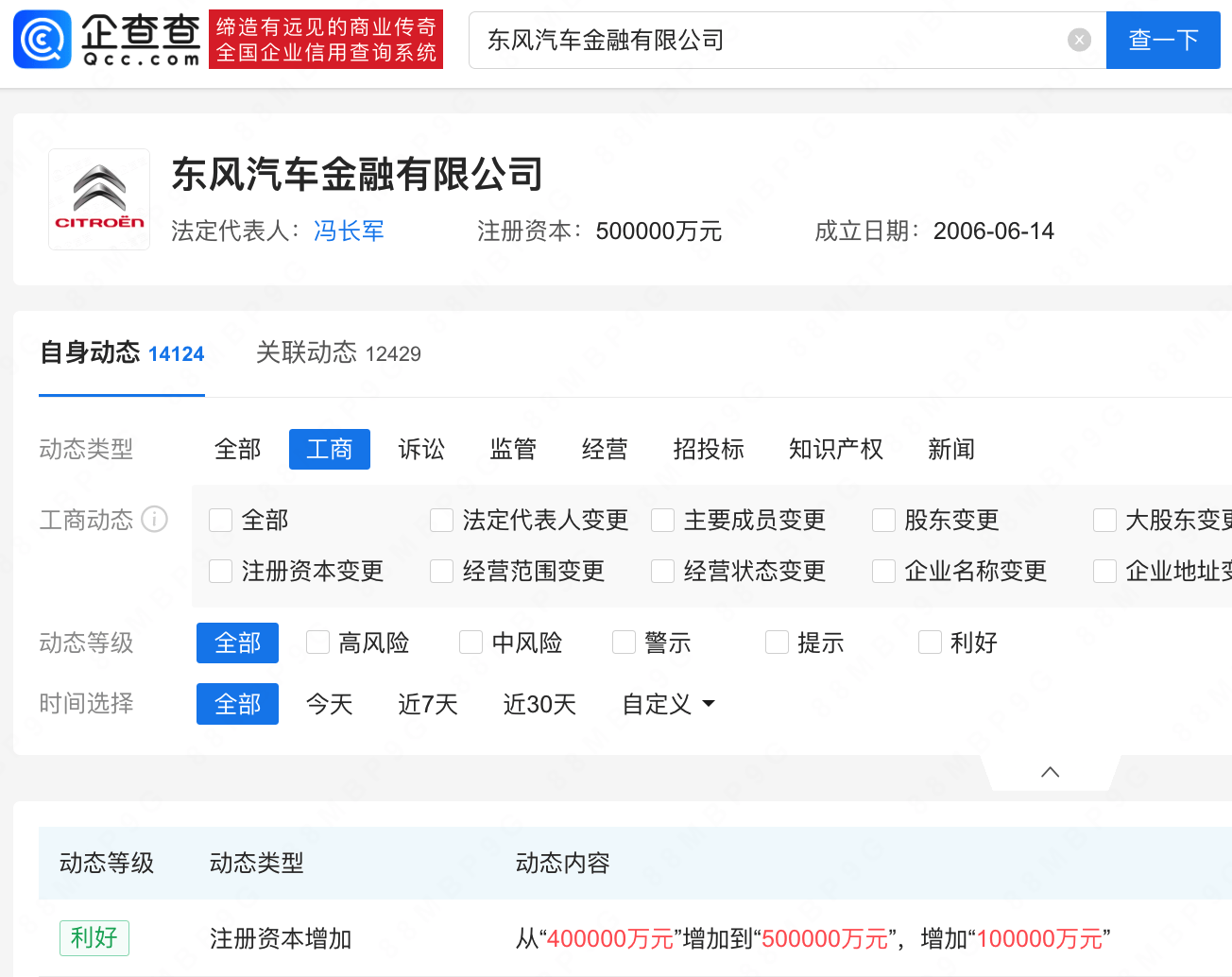Click the 动态内容 column header
This screenshot has width=1232, height=977.
pyautogui.click(x=562, y=863)
